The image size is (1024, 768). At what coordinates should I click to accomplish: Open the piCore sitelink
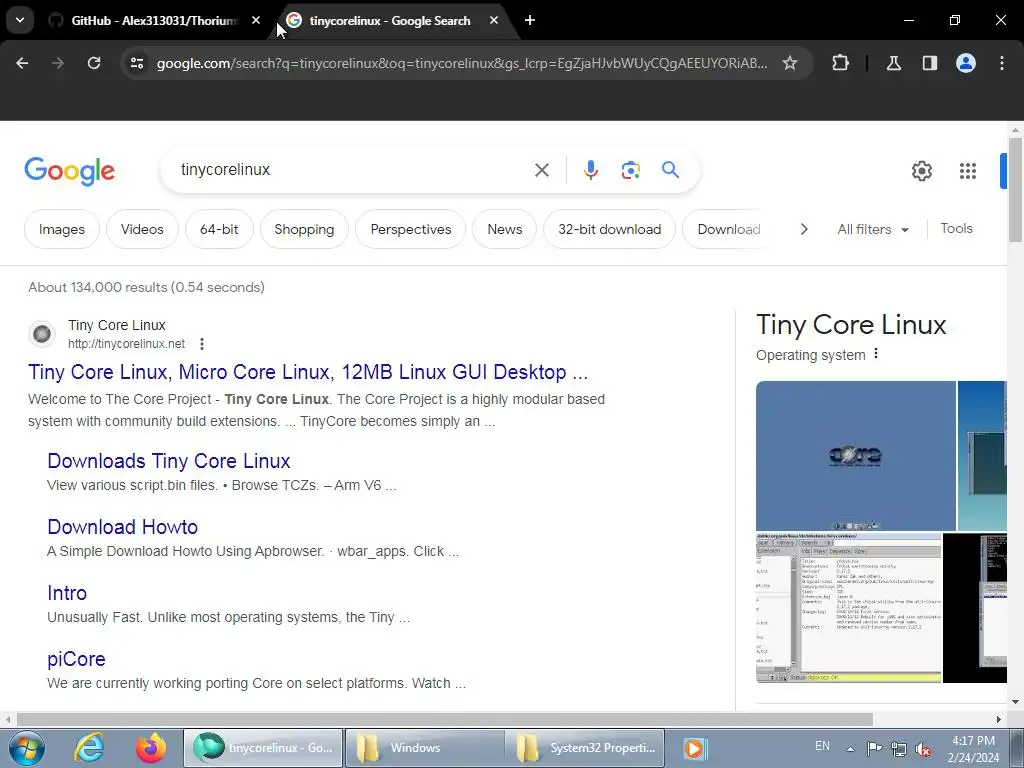(76, 659)
